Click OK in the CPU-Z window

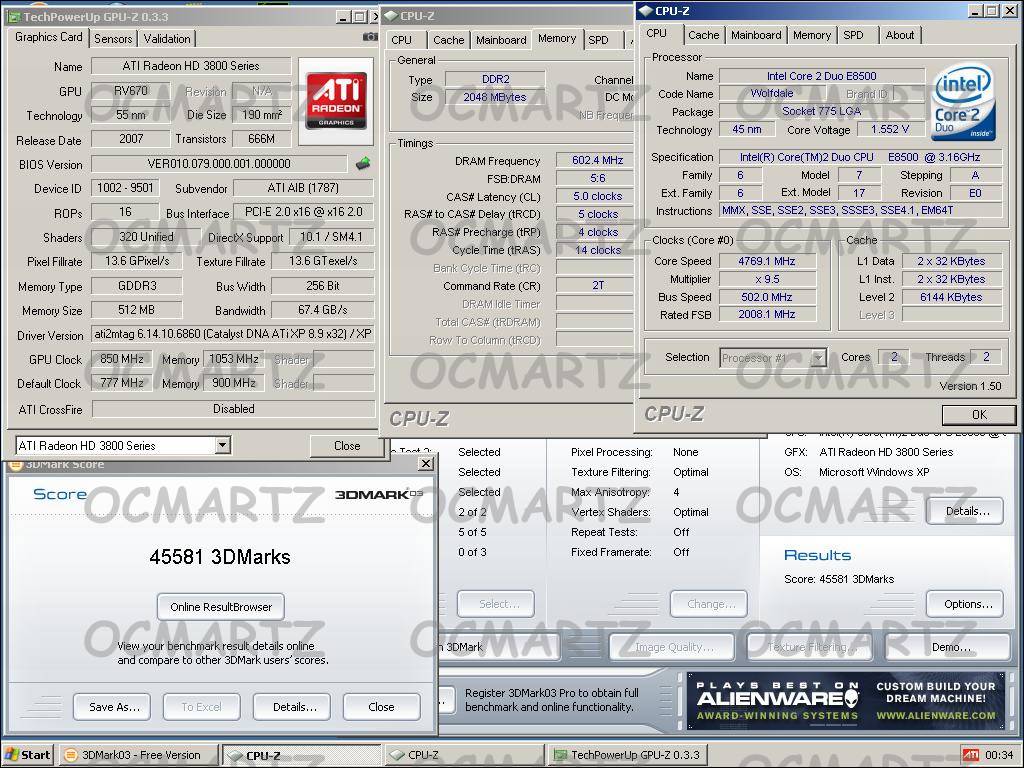[x=979, y=415]
